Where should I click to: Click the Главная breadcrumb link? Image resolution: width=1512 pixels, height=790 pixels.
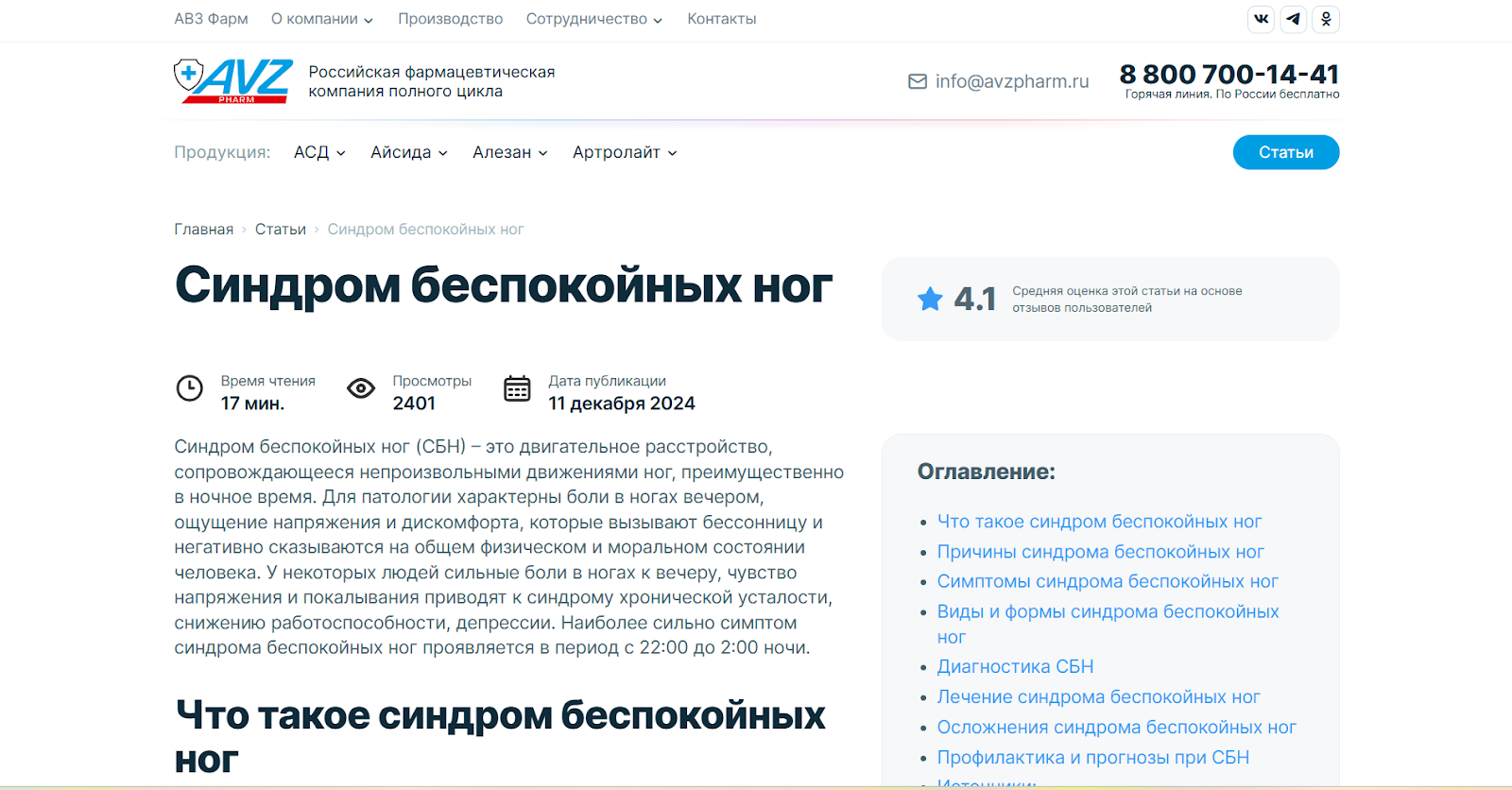coord(203,230)
